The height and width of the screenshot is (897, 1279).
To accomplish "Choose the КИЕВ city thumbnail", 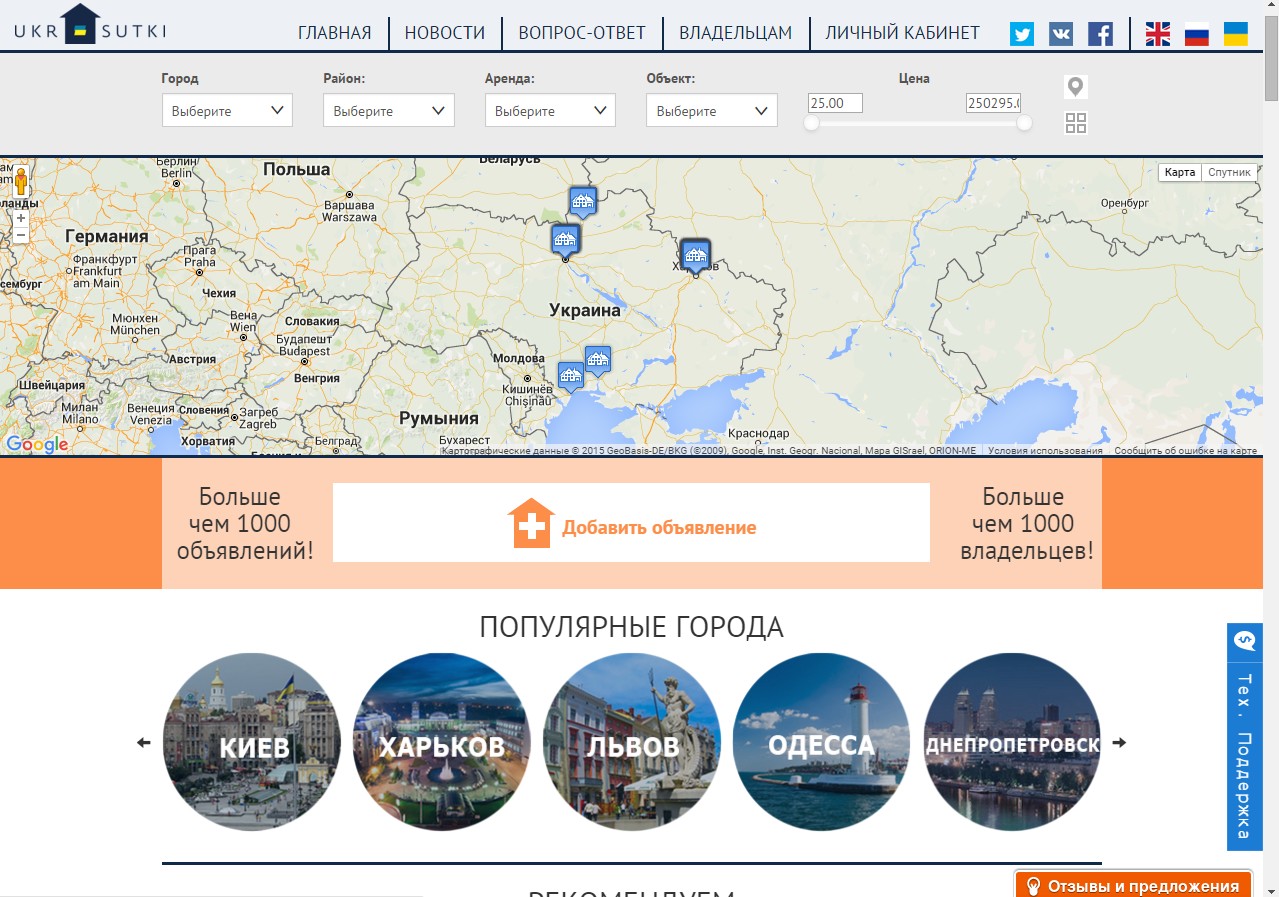I will (252, 742).
